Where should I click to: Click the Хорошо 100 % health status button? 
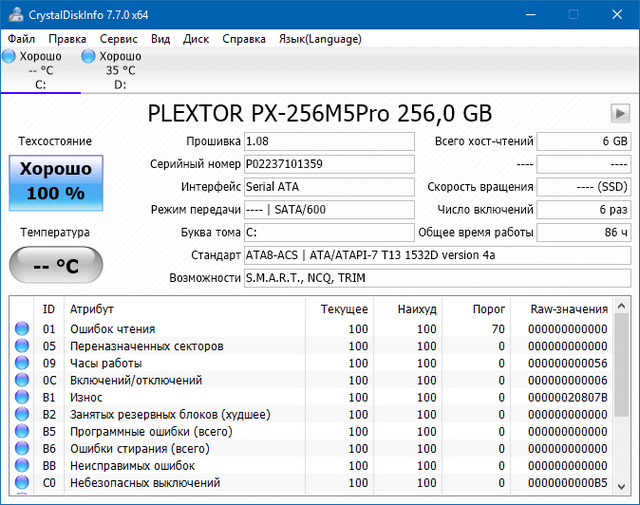click(55, 181)
